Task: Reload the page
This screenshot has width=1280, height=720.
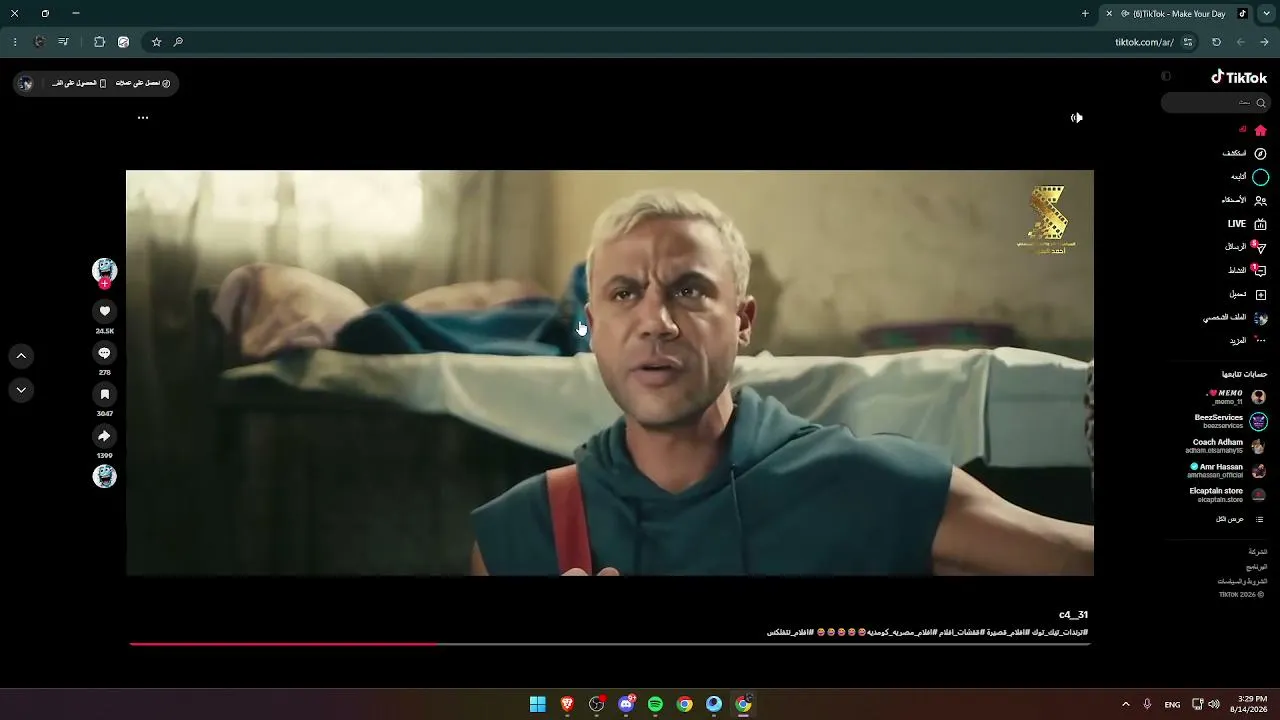Action: 1216,42
